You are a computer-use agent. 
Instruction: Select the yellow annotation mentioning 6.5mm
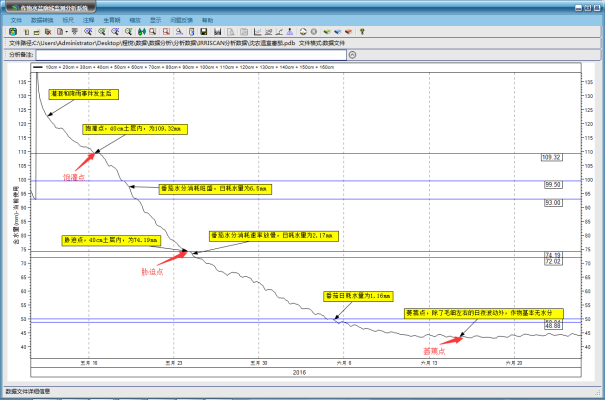tap(215, 189)
